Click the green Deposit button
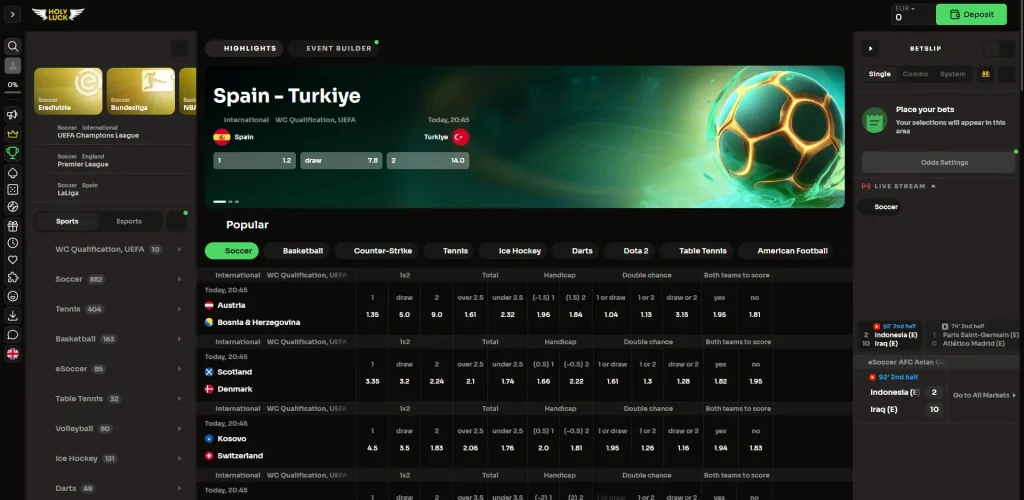Viewport: 1024px width, 500px height. (971, 14)
